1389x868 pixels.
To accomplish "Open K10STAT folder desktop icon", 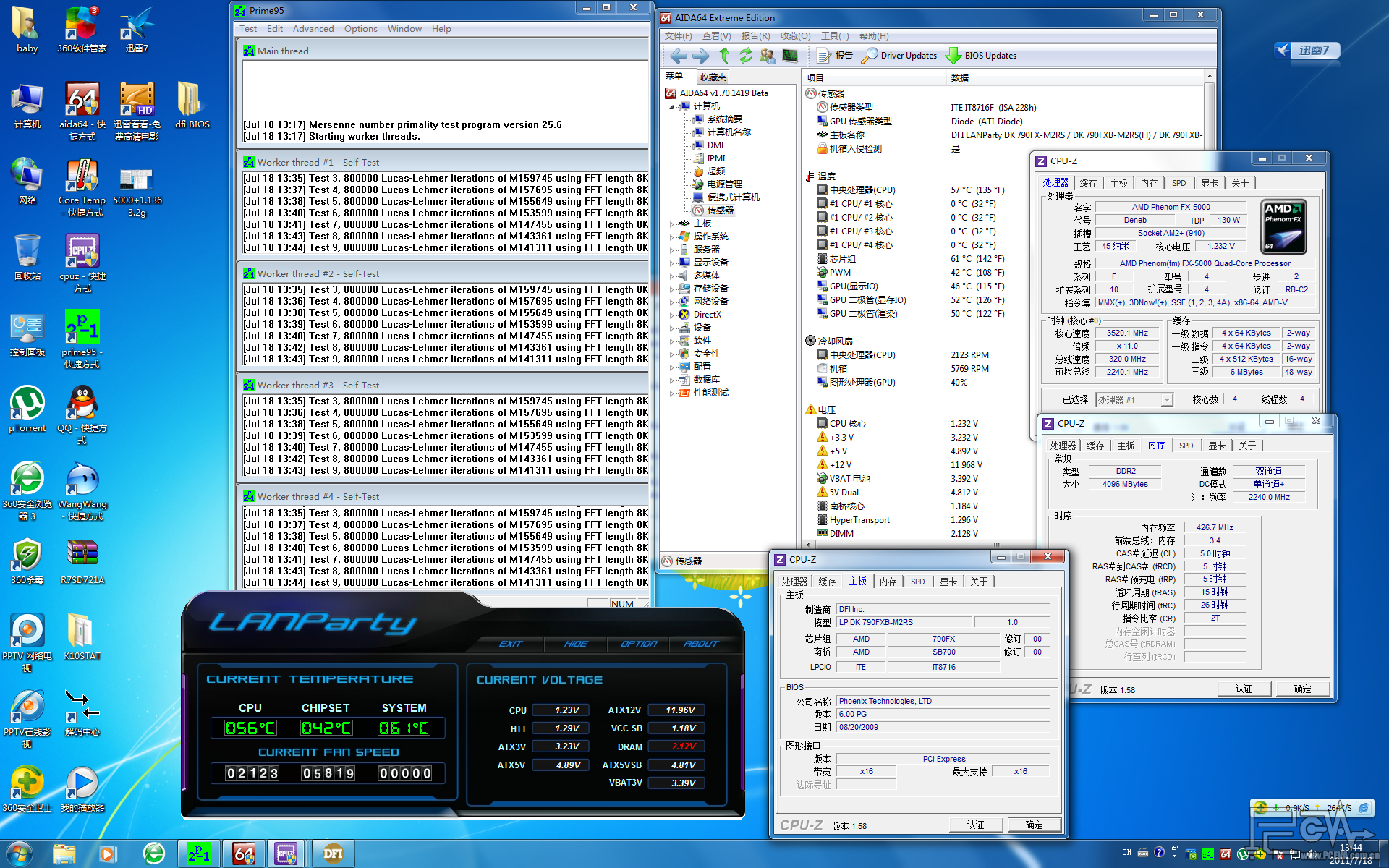I will click(82, 637).
